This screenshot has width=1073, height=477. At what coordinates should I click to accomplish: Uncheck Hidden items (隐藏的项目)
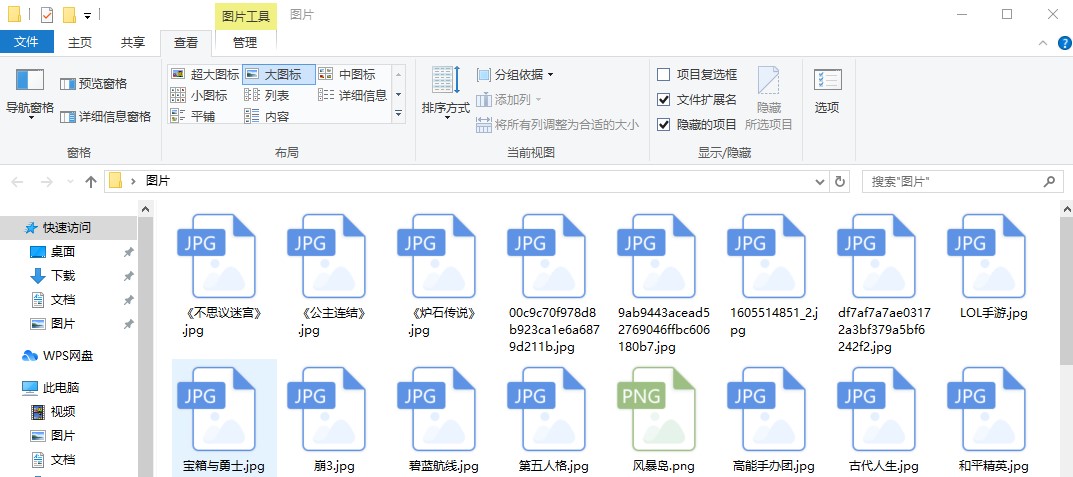(697, 125)
